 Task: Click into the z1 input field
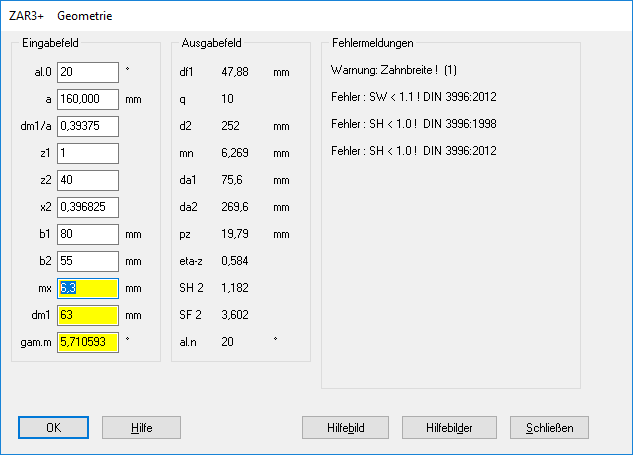coord(88,153)
